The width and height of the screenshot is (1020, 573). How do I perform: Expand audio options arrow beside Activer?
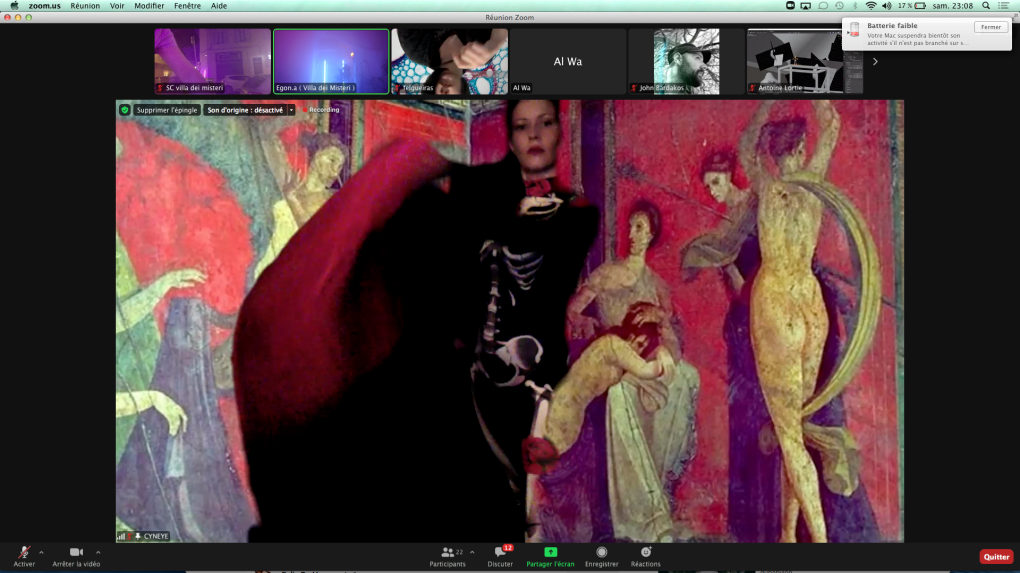coord(41,551)
